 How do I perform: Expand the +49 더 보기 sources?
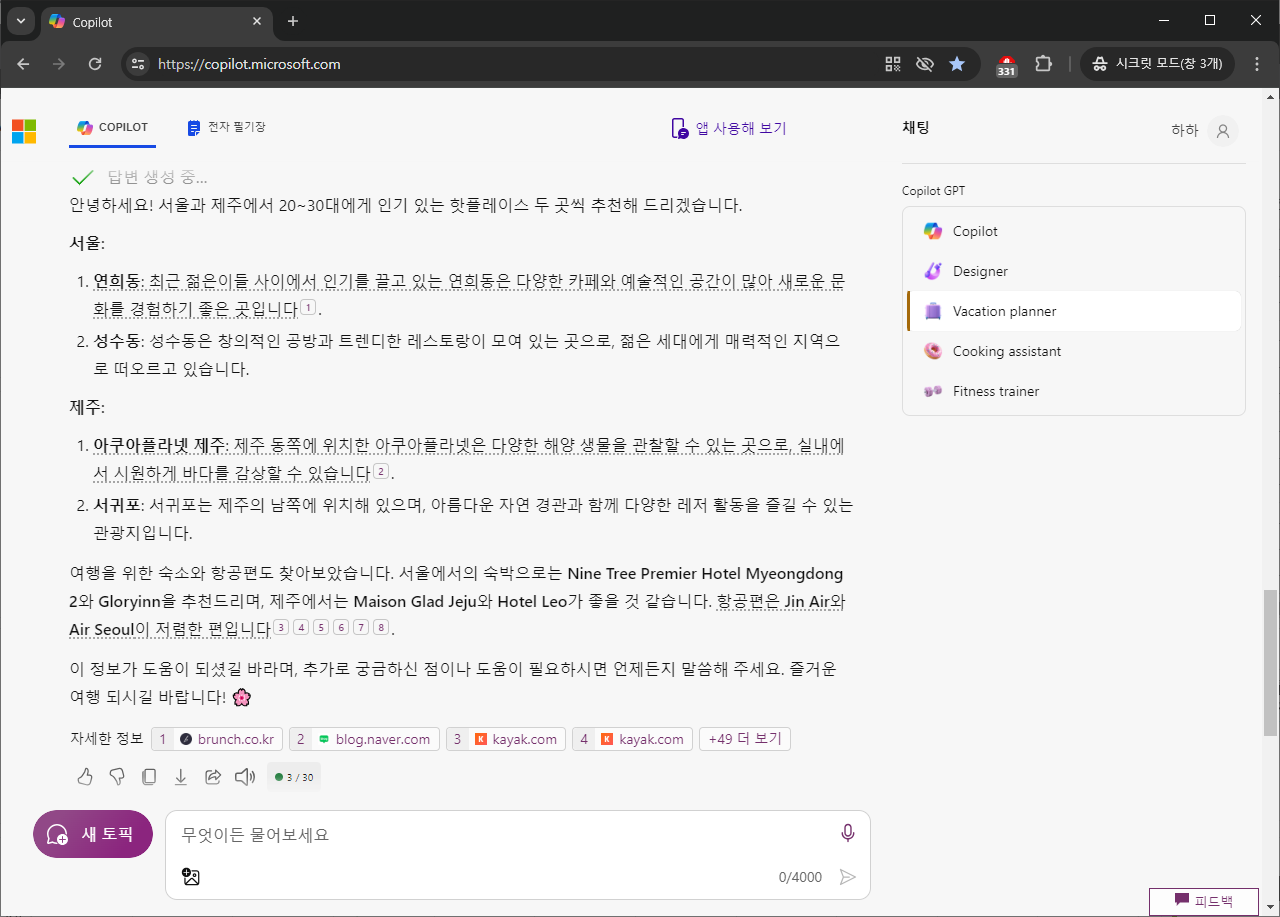[745, 739]
